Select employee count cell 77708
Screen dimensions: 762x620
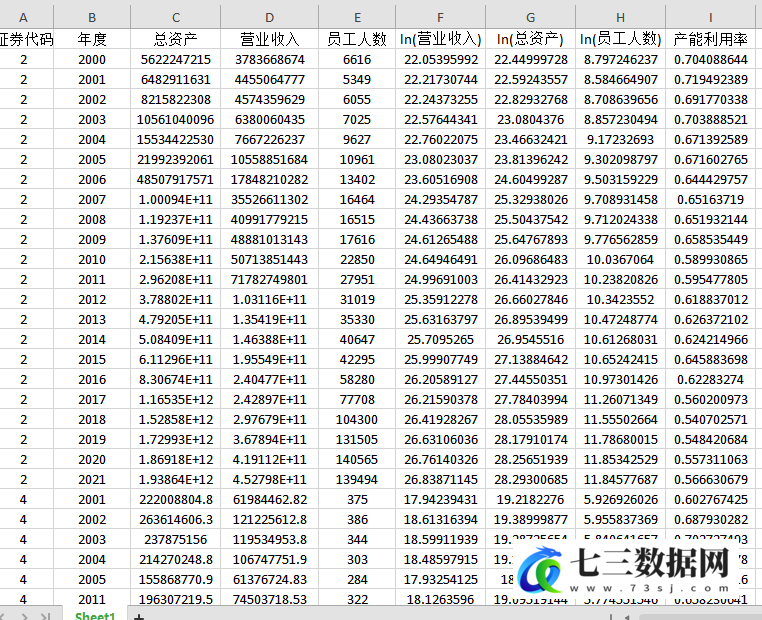point(357,399)
